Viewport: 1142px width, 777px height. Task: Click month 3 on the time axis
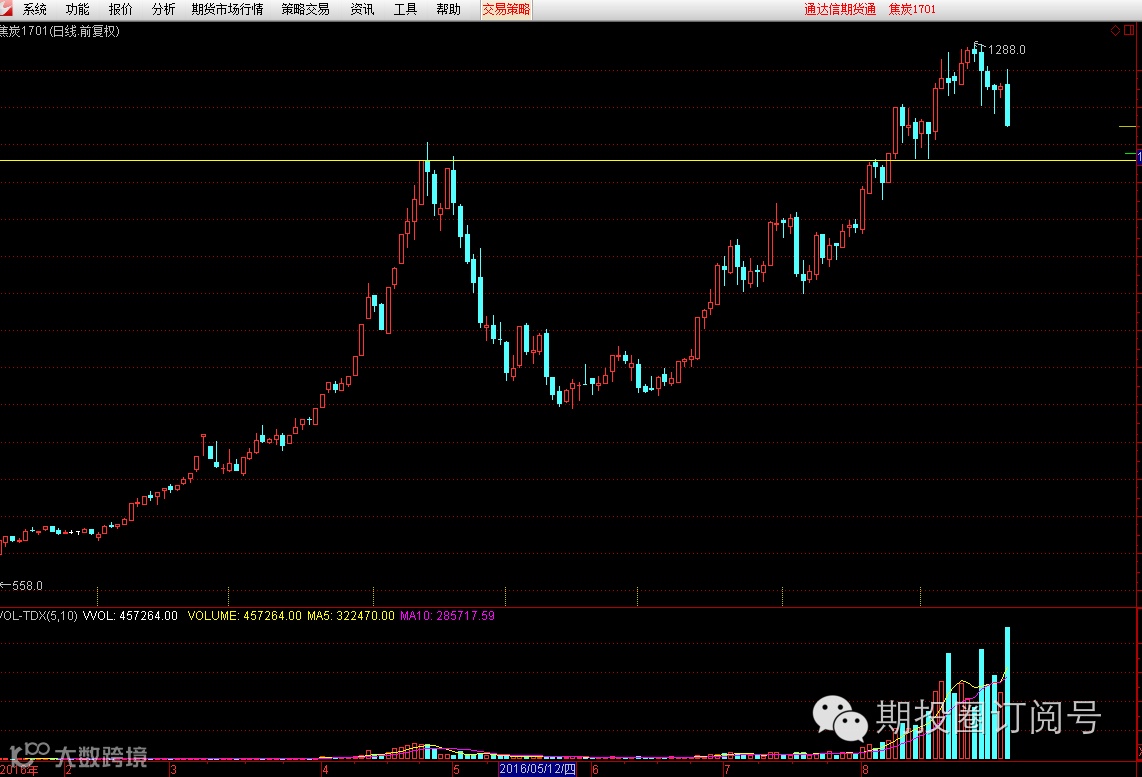pos(173,770)
